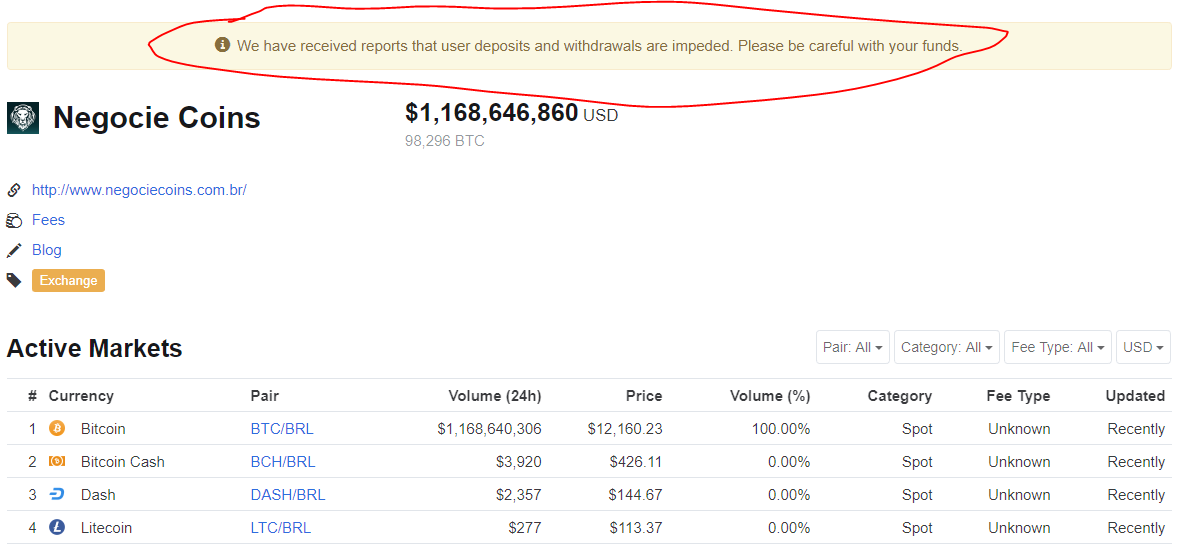Open the DASH/BRL pair link
The width and height of the screenshot is (1190, 558).
coord(288,495)
